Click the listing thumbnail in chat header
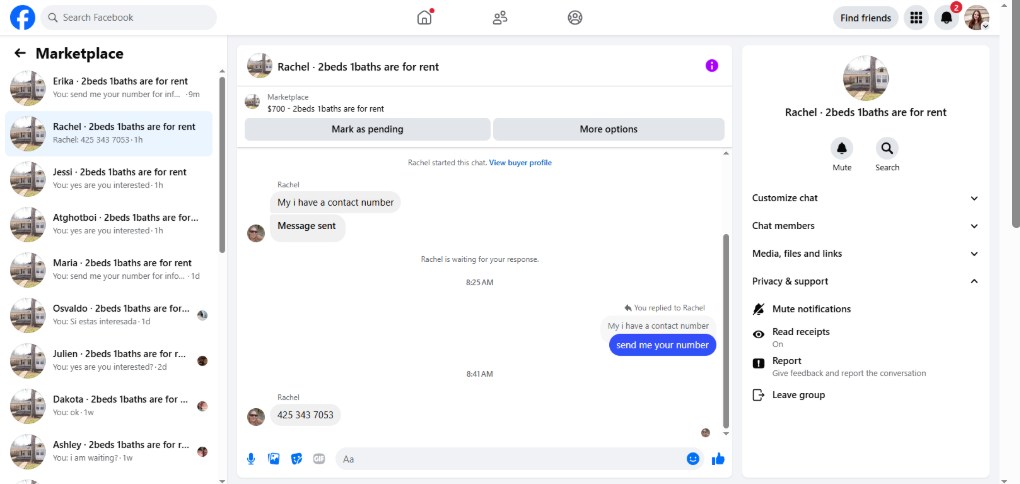This screenshot has height=484, width=1020. [260, 66]
